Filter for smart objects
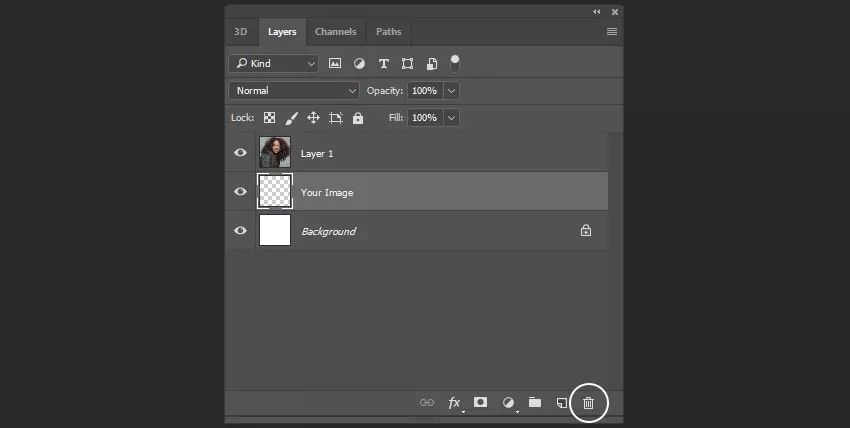Image resolution: width=850 pixels, height=428 pixels. [432, 63]
